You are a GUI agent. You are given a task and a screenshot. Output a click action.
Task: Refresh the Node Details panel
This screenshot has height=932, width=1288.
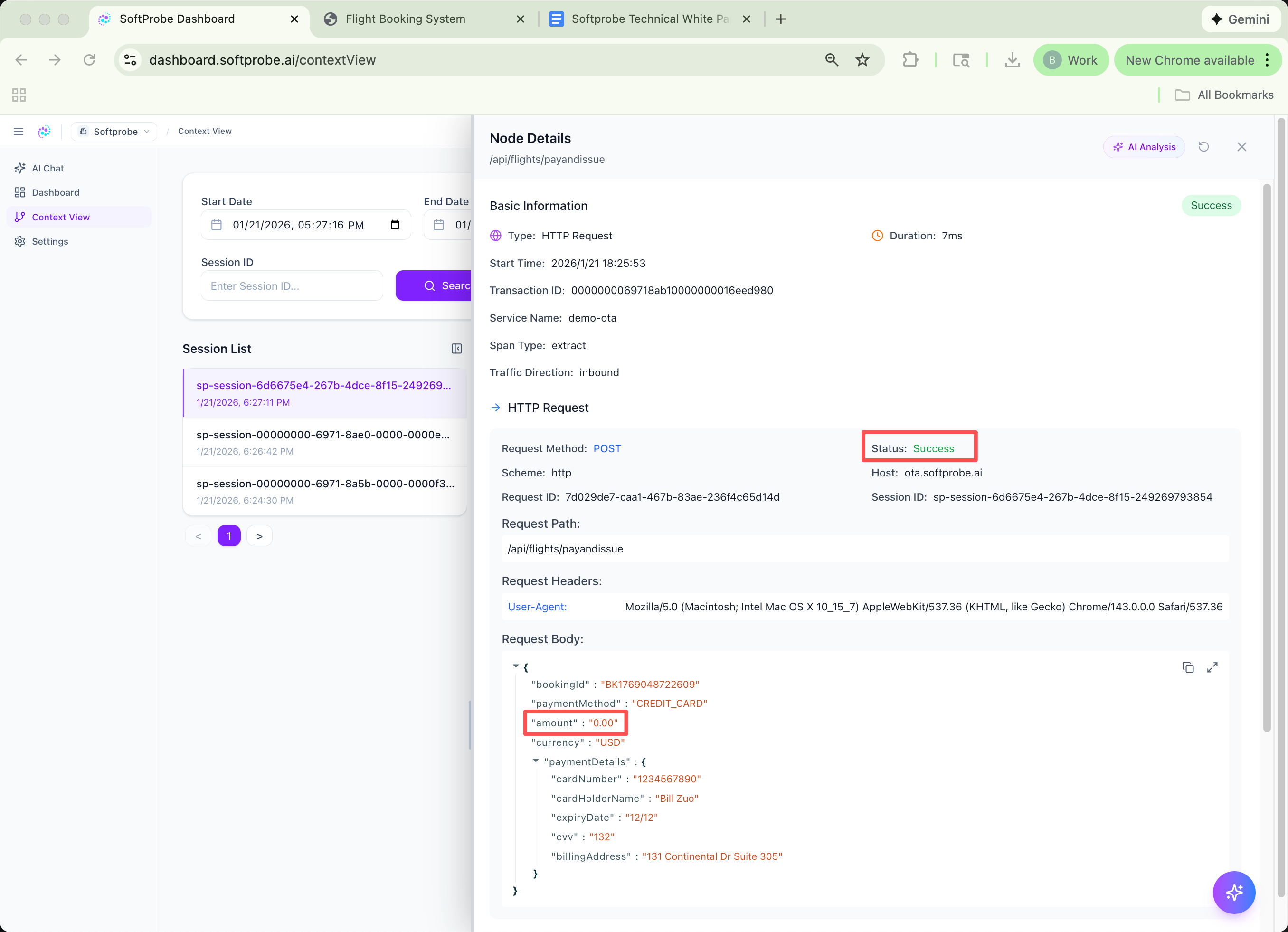[1203, 147]
